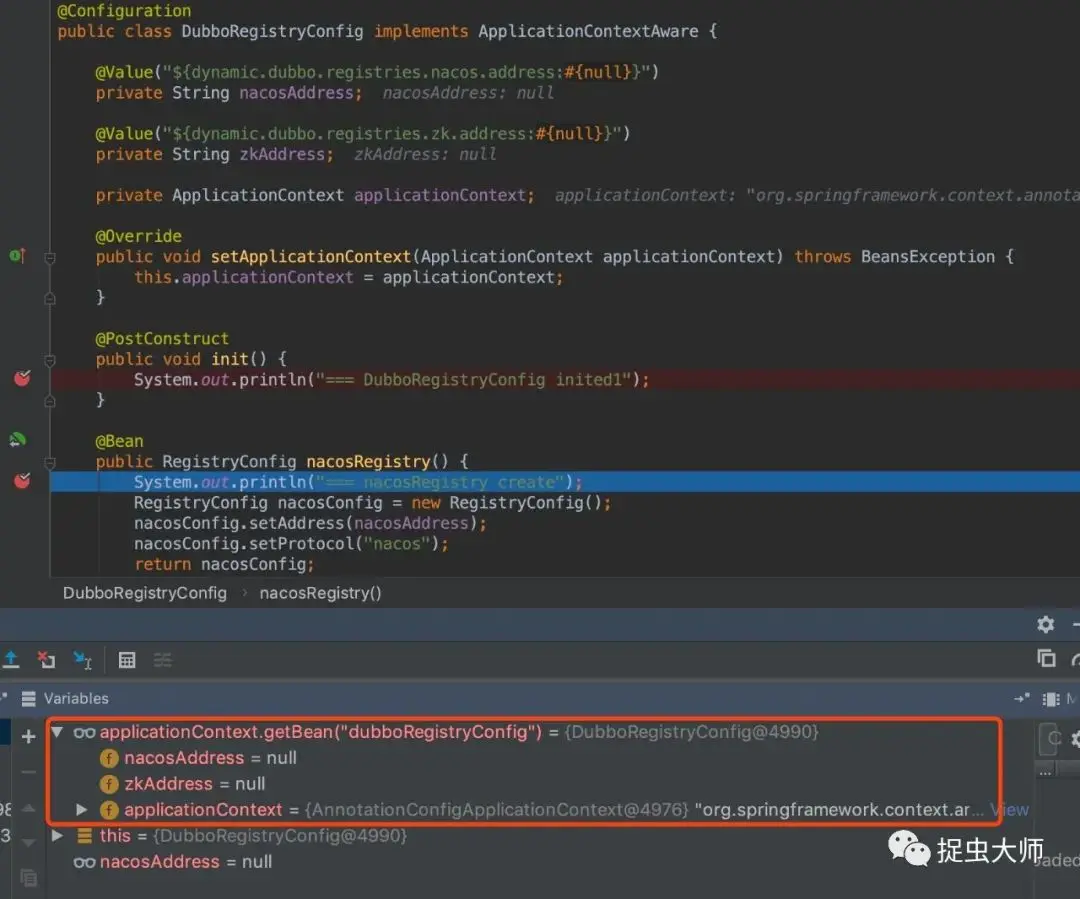The width and height of the screenshot is (1080, 899).
Task: Click the field icon beside zkAddress
Action: 109,784
